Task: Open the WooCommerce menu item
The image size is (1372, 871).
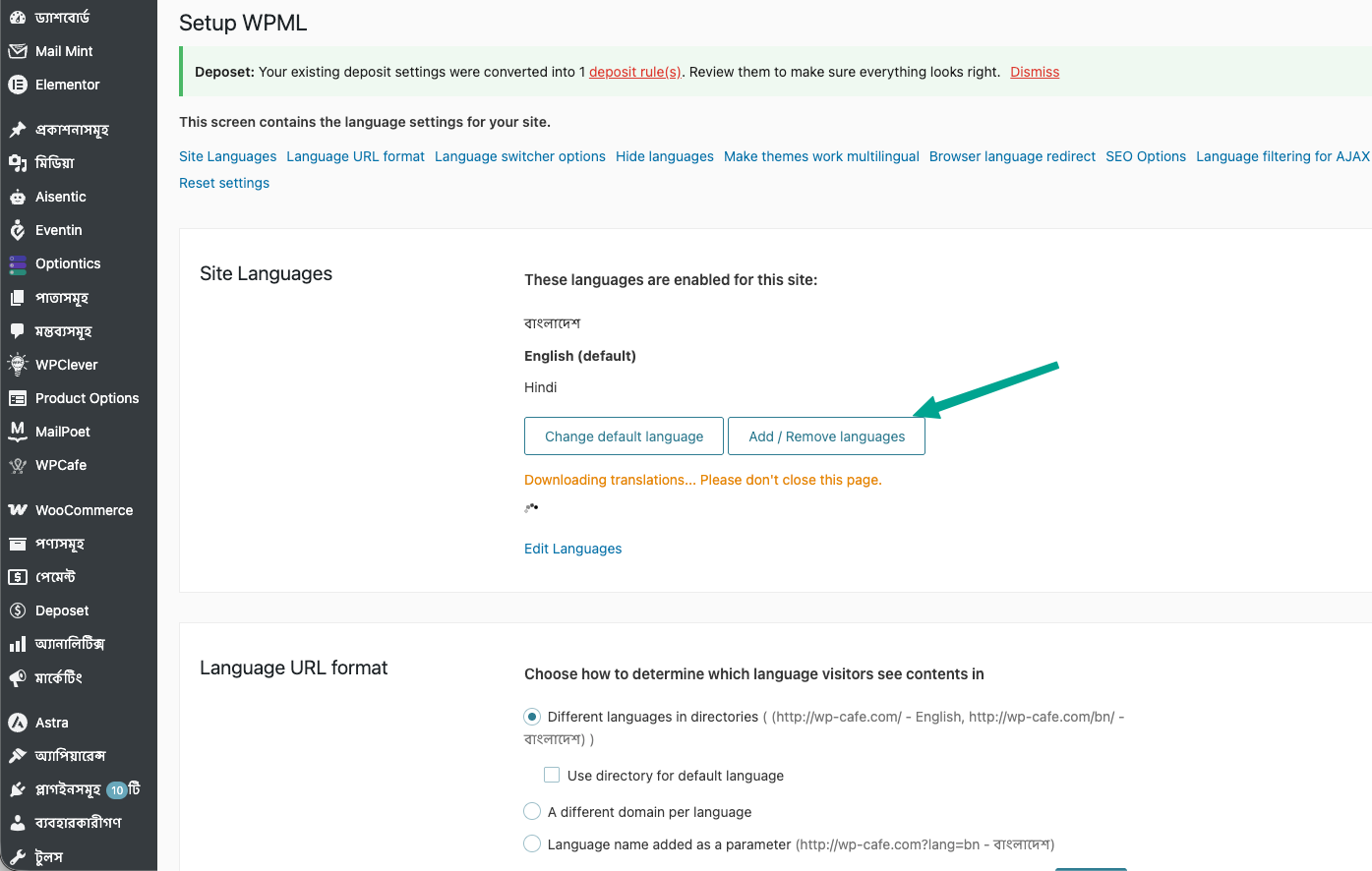Action: (84, 510)
